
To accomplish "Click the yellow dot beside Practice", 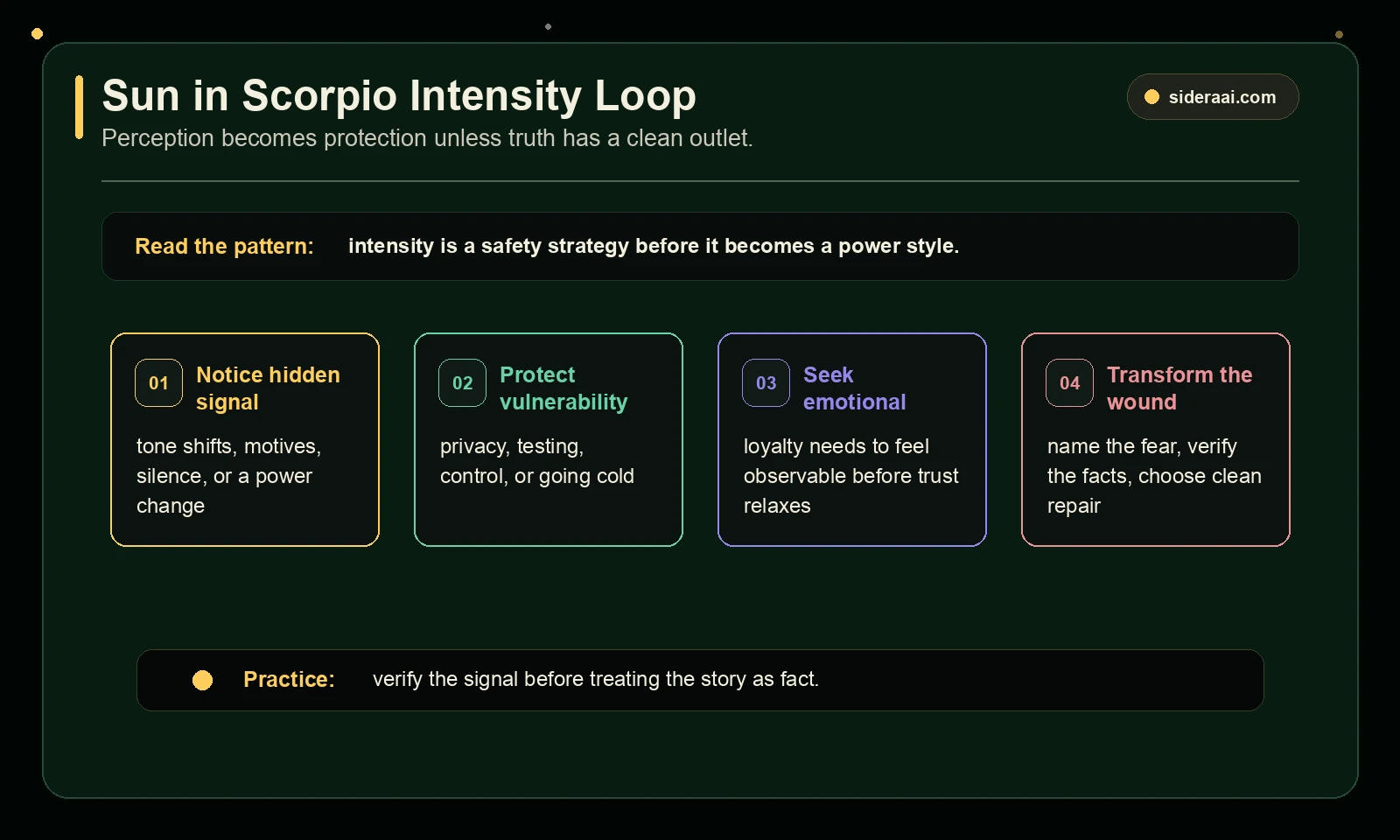I will 202,680.
